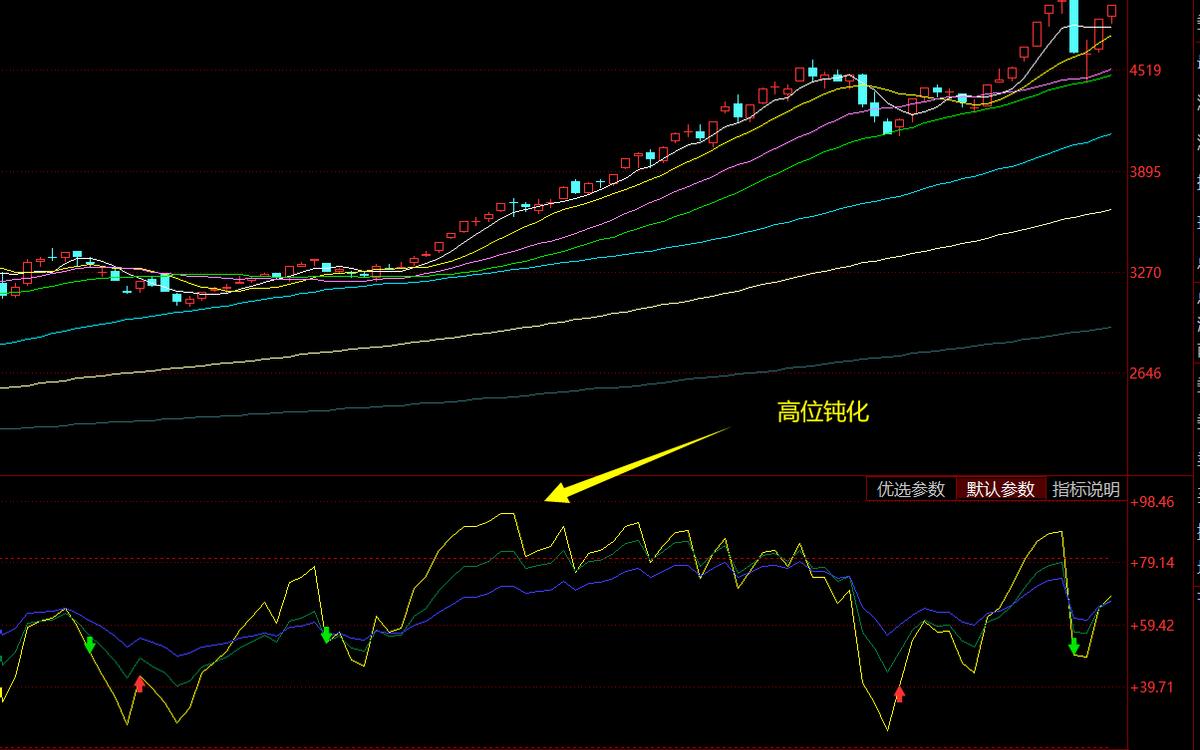1200x750 pixels.
Task: Switch to the 默认参数 tab
Action: [x=1000, y=489]
